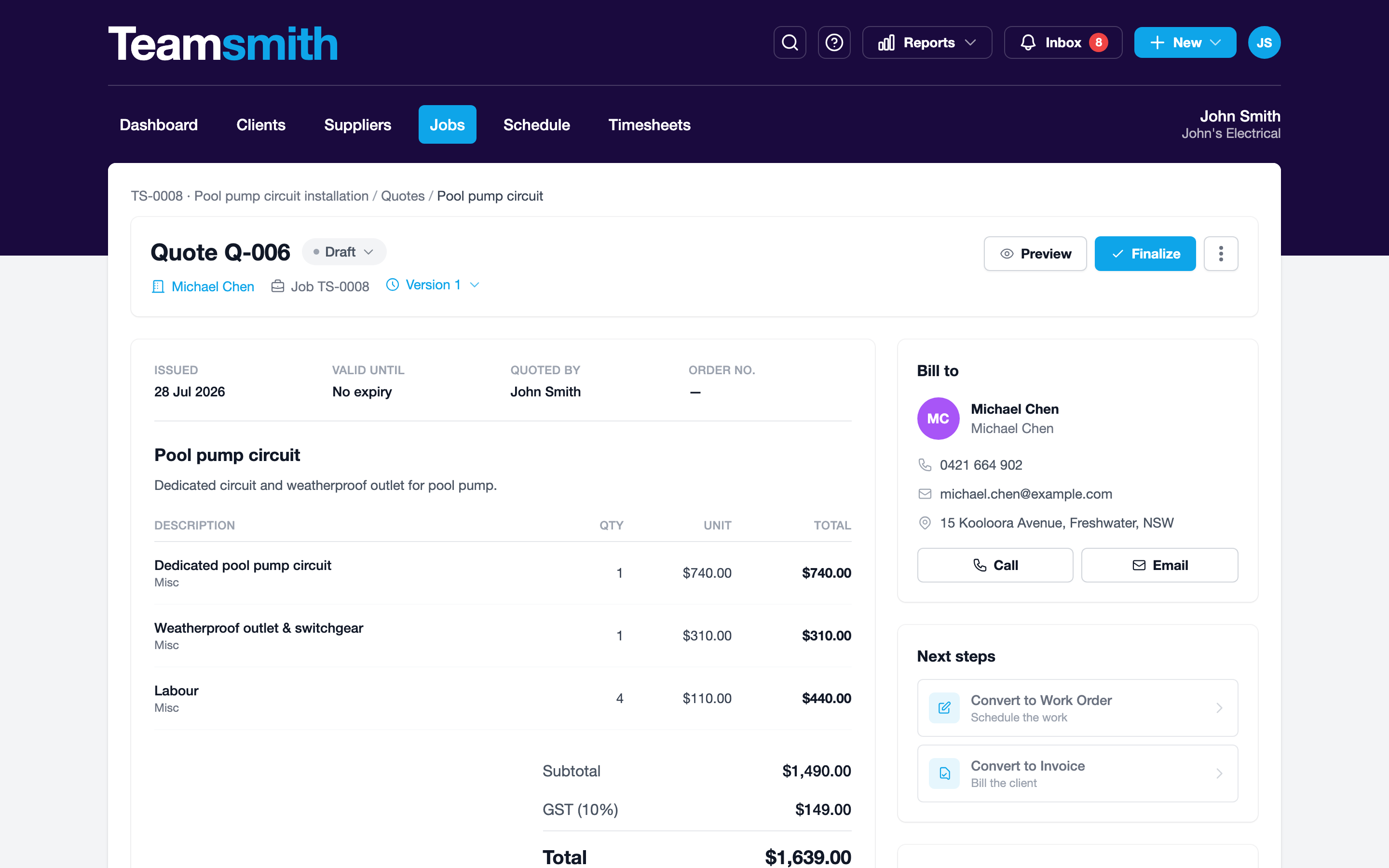Open the Draft status dropdown

[x=344, y=252]
